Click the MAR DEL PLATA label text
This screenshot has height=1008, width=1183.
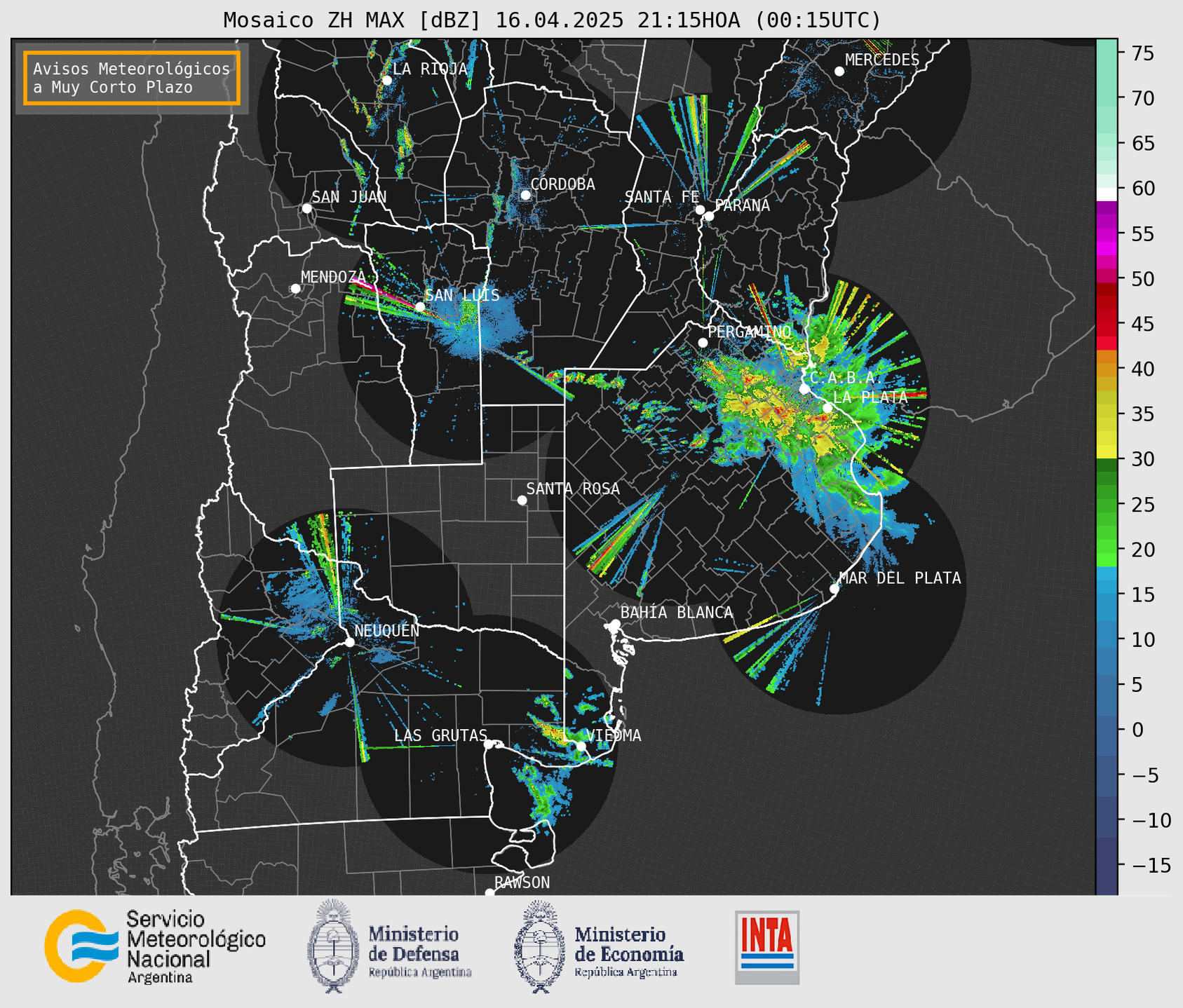(x=900, y=578)
